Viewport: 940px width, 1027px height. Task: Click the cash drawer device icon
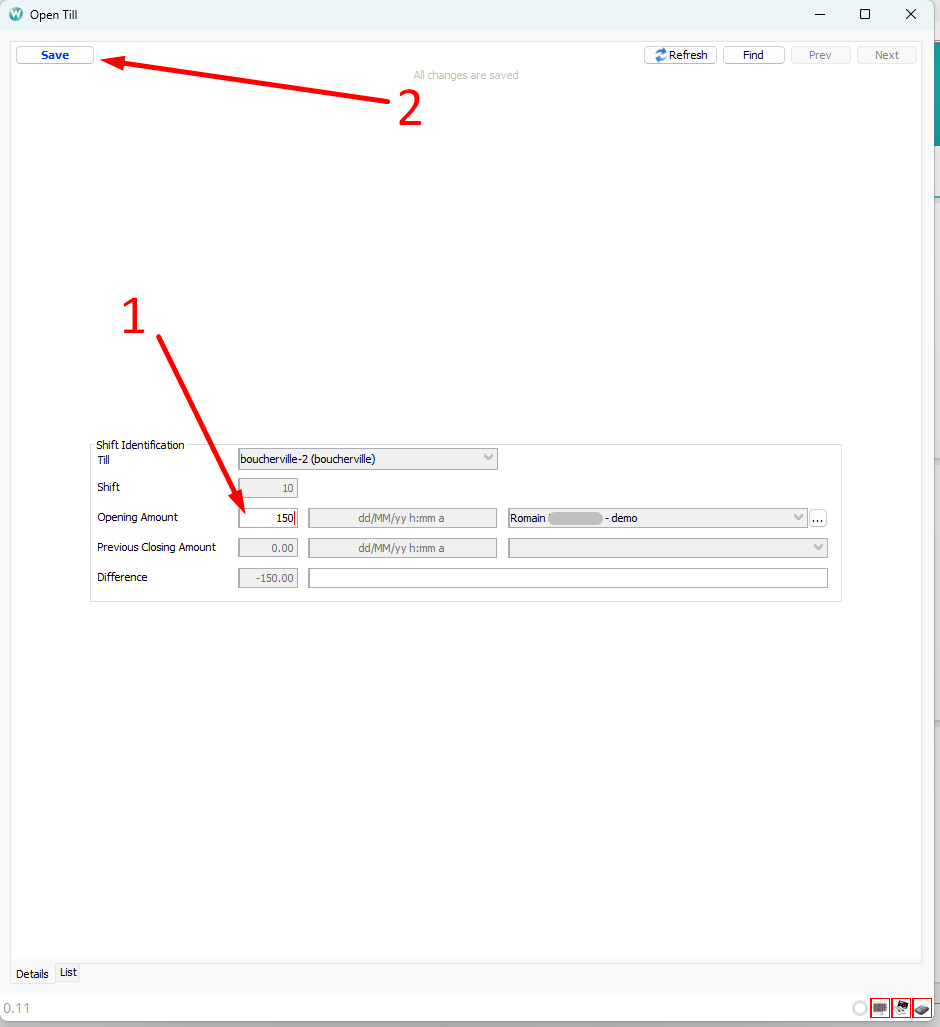tap(901, 1008)
